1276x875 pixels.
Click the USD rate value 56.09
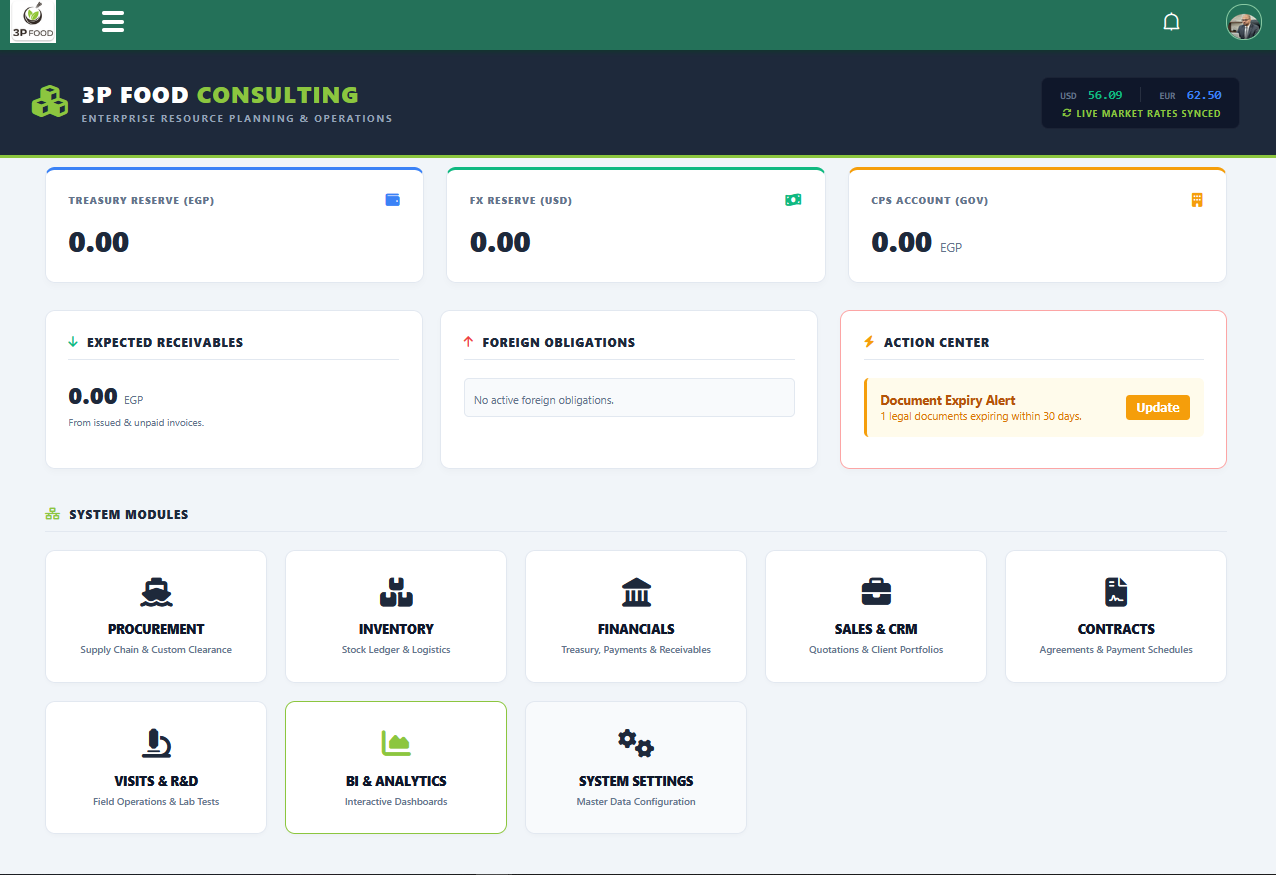(1105, 95)
